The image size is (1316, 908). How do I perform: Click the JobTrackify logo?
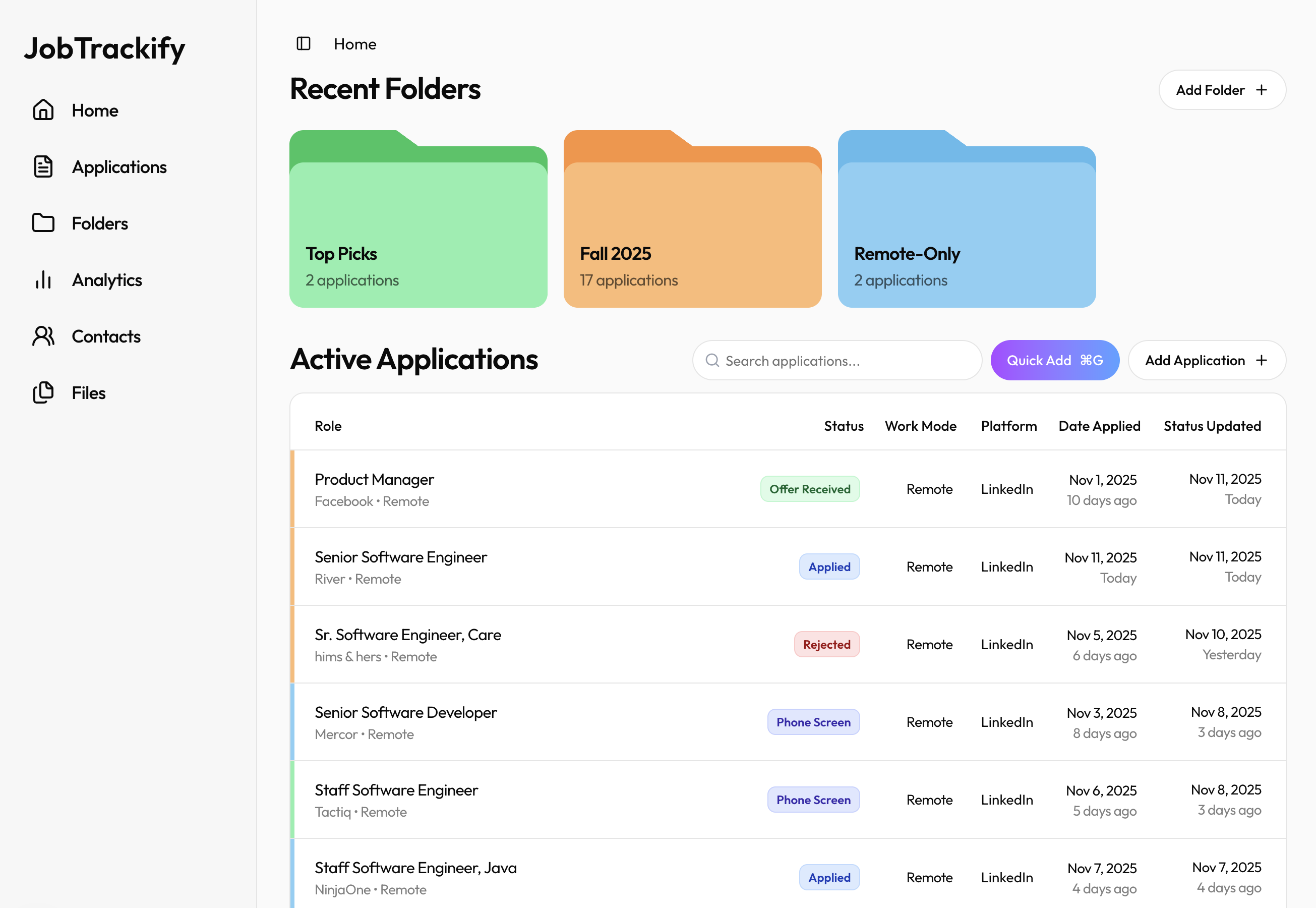[x=105, y=49]
